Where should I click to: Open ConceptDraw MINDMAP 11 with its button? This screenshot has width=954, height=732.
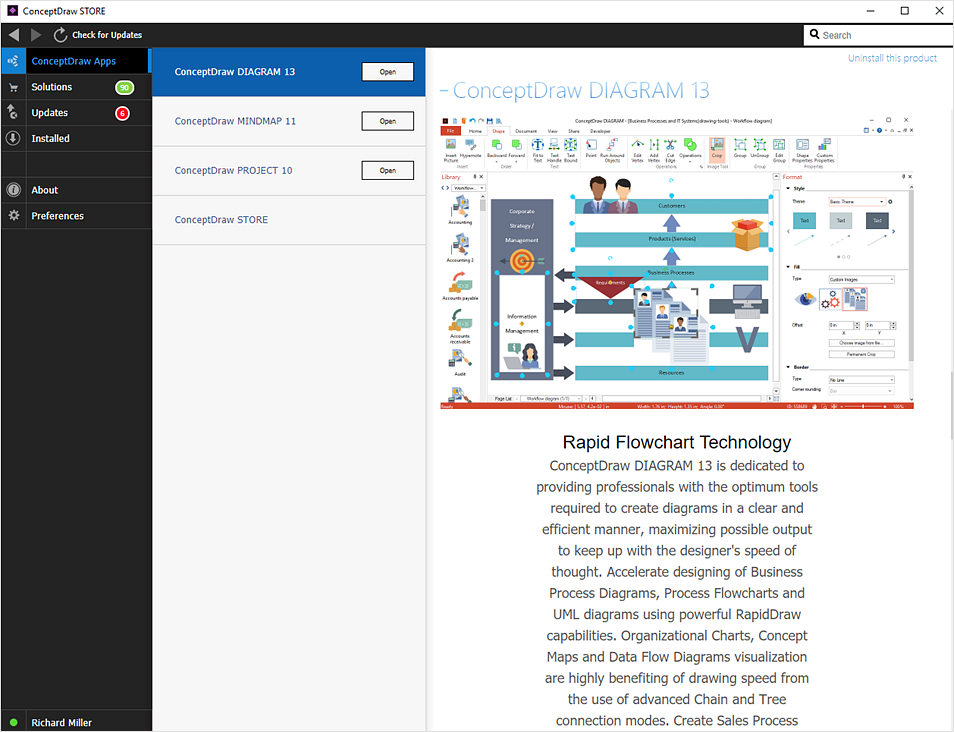(388, 121)
